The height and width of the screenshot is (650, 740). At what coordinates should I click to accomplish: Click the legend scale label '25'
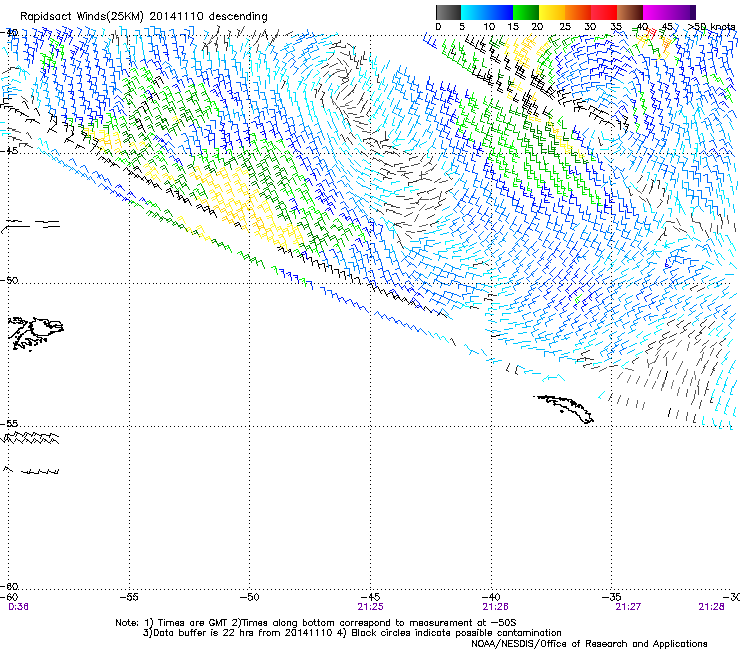pyautogui.click(x=565, y=27)
